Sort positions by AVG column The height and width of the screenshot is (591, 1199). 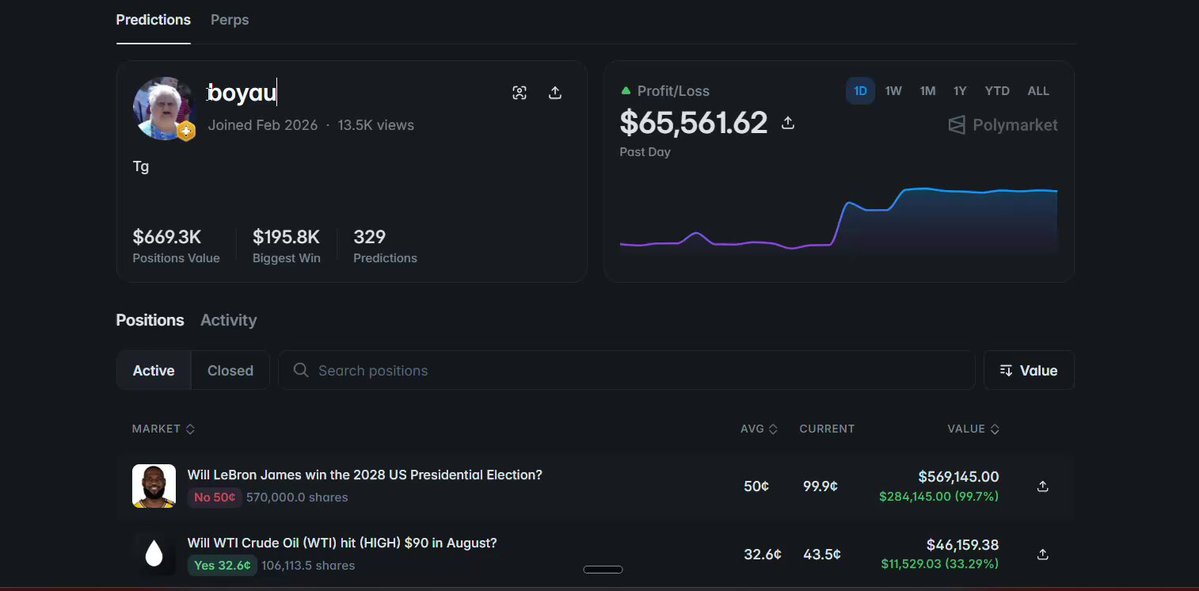759,429
